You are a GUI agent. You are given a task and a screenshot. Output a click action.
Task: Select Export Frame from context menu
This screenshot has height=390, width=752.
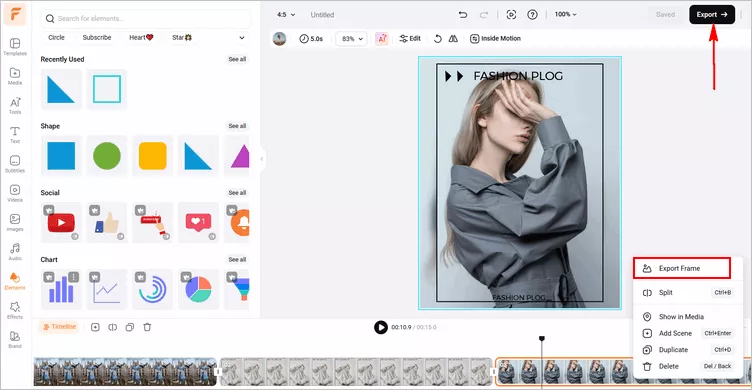point(682,268)
